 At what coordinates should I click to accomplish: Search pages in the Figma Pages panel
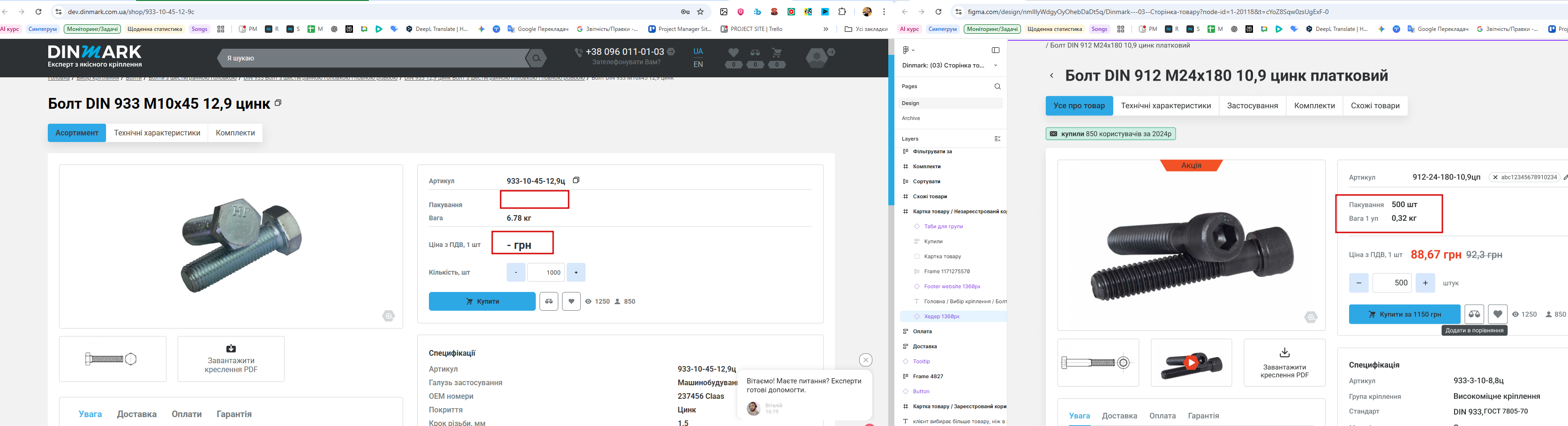point(997,86)
